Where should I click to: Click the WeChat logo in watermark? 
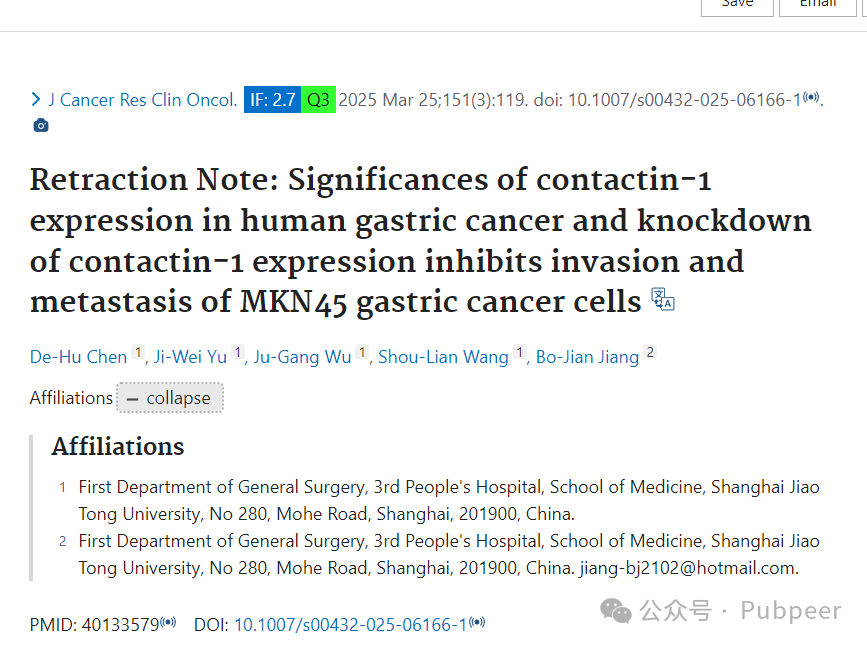click(615, 611)
